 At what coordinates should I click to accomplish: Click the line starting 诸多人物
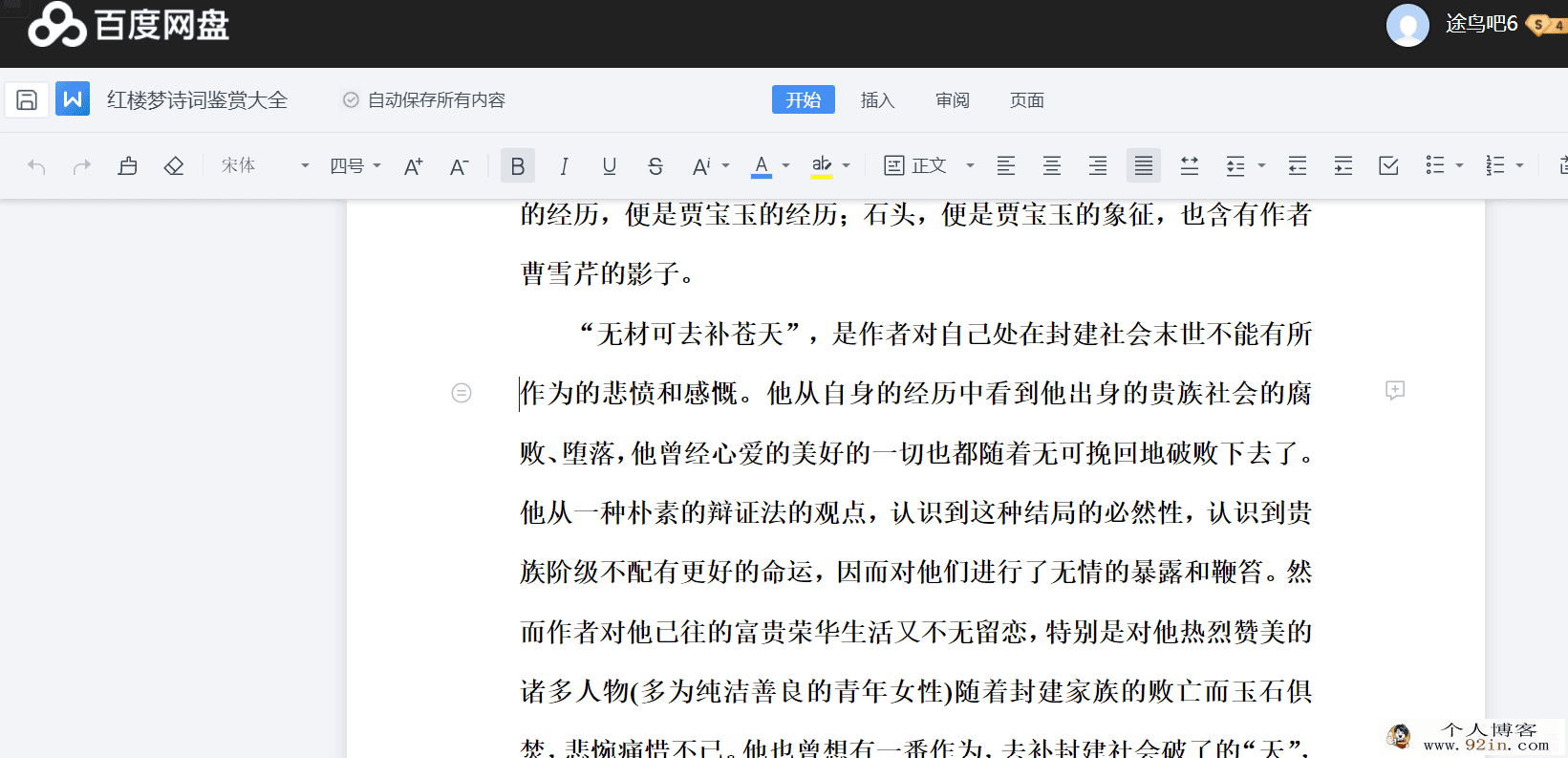click(x=915, y=691)
